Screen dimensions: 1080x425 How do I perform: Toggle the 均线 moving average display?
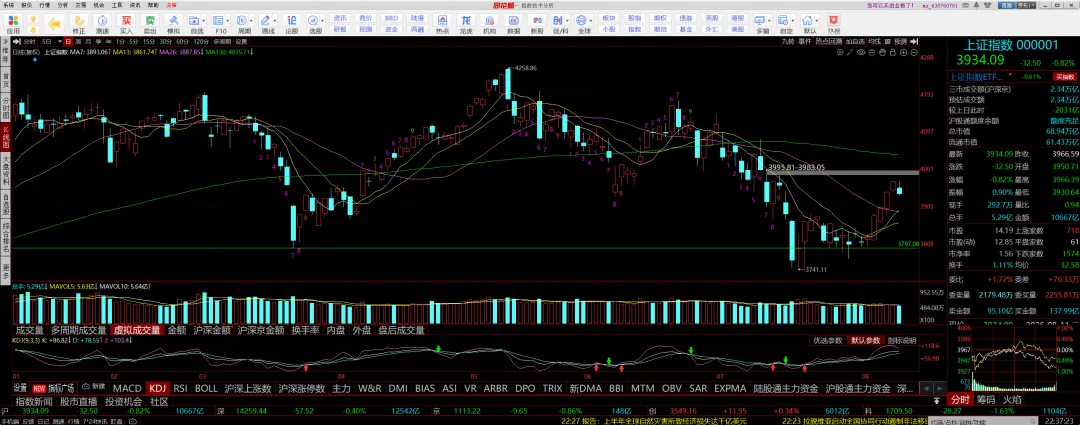[x=874, y=41]
